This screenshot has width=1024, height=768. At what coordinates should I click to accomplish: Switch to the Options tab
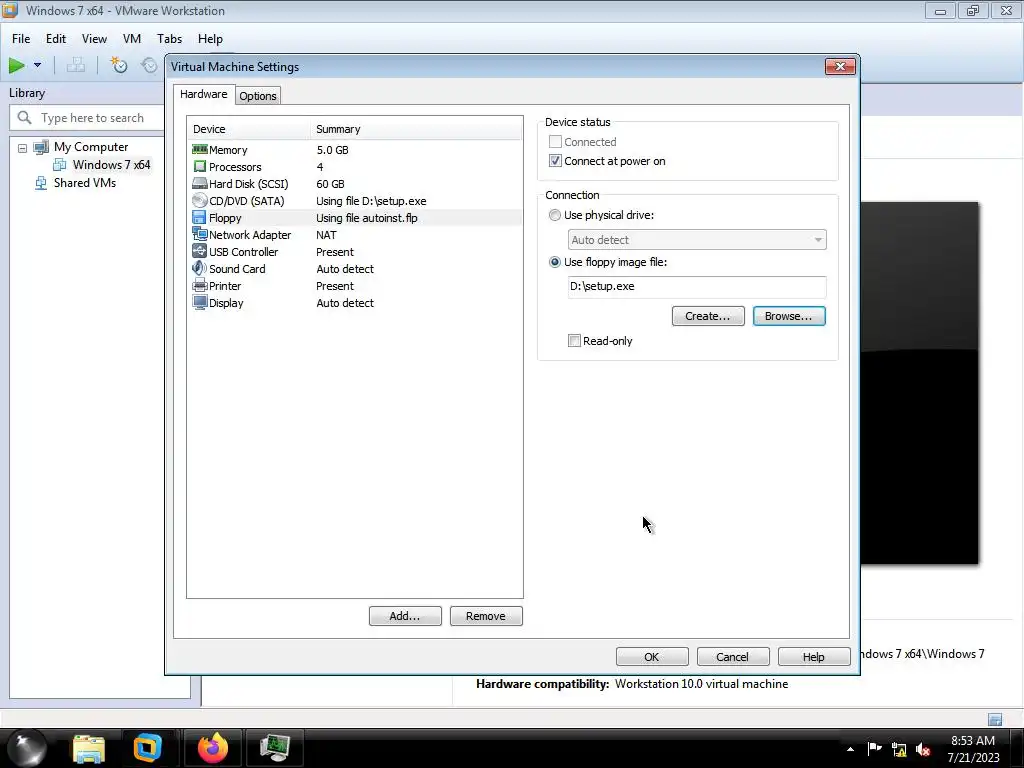(258, 96)
